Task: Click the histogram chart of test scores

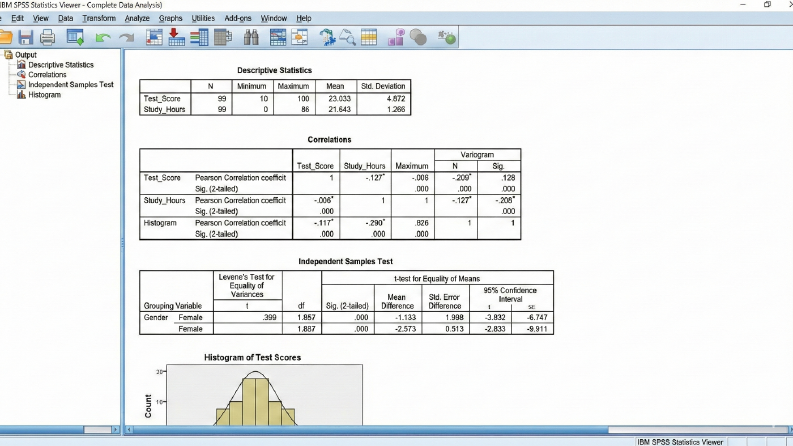Action: 264,395
